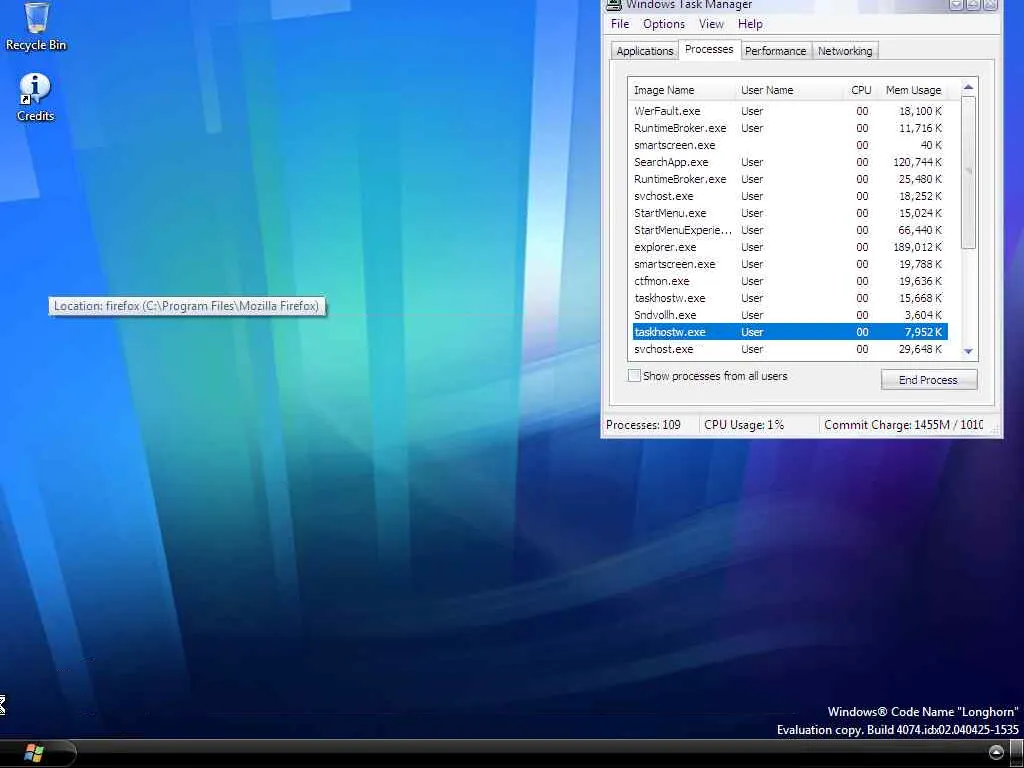This screenshot has height=768, width=1024.
Task: Expand the system tray arrow button
Action: (996, 752)
